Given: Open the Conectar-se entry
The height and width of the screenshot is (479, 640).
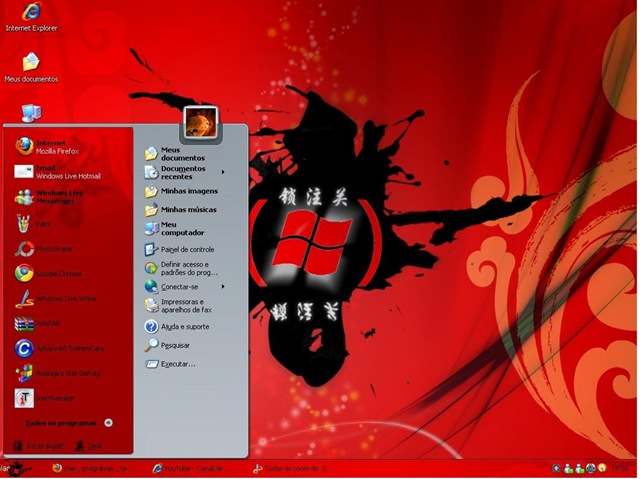Looking at the screenshot, I should tap(171, 287).
